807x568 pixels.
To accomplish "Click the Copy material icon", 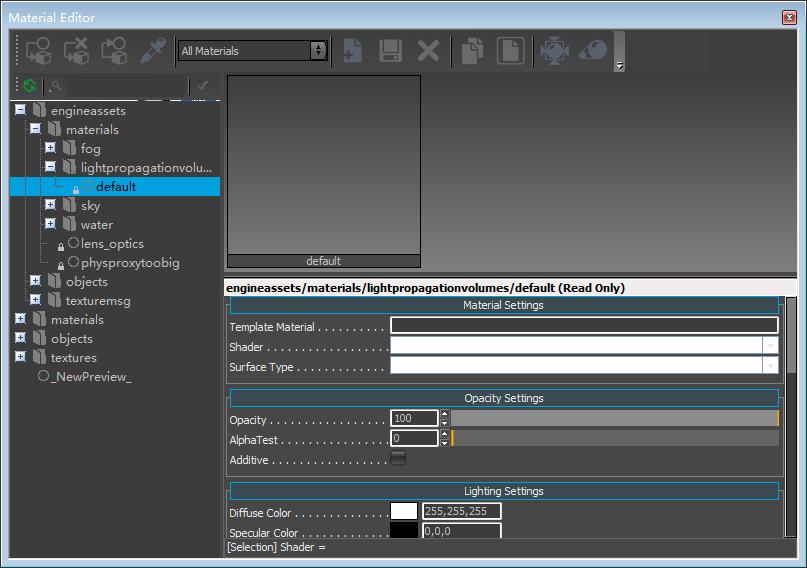I will click(472, 50).
